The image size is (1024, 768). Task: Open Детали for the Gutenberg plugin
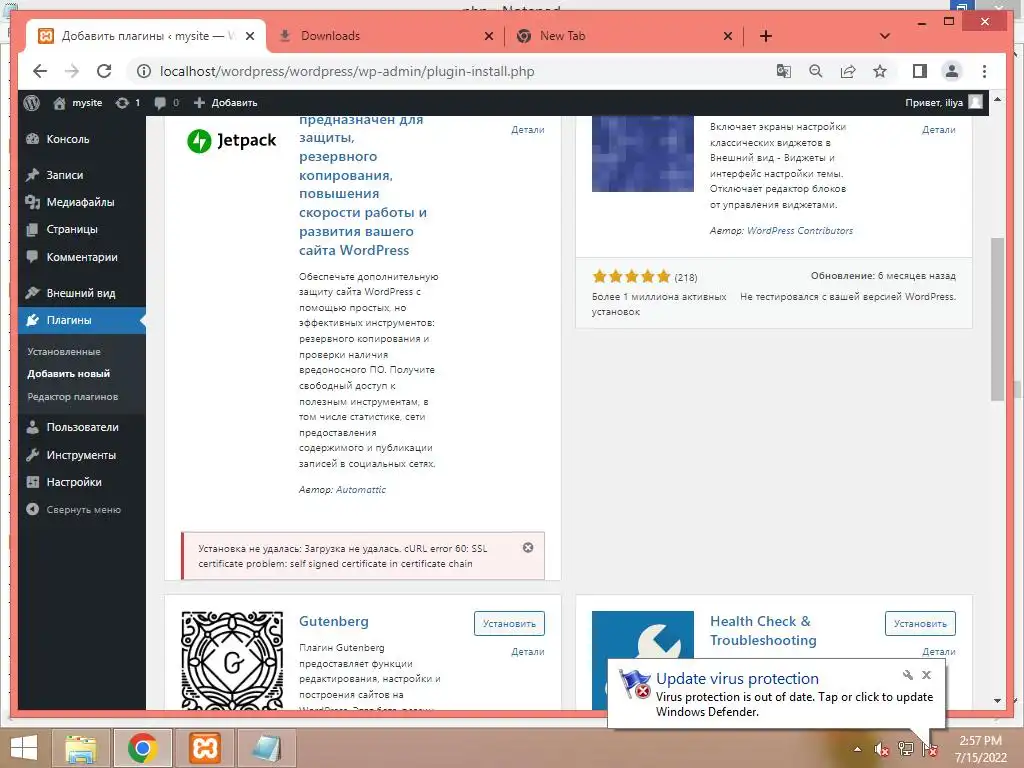pyautogui.click(x=528, y=651)
